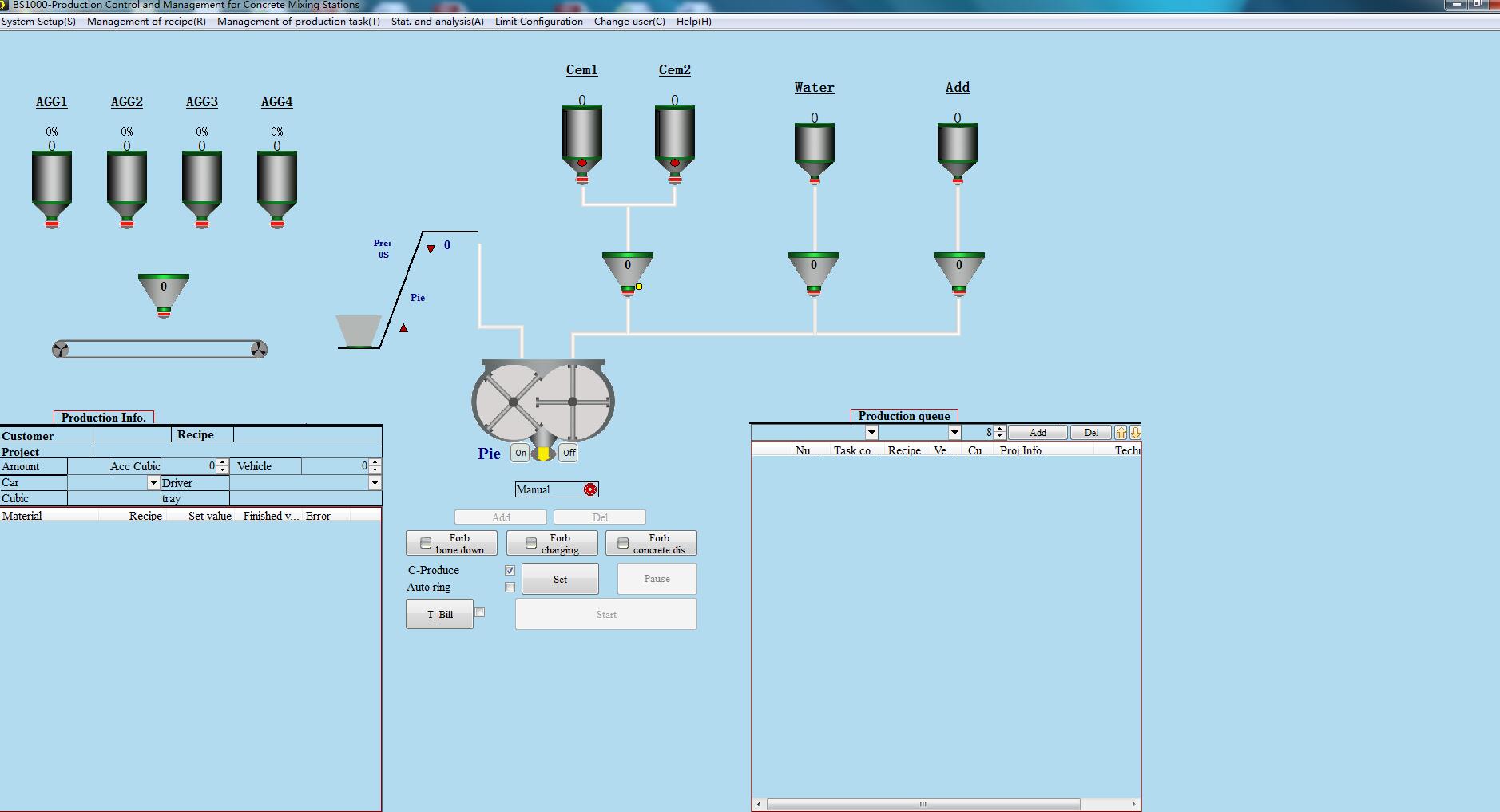Open Change user menu

tap(629, 22)
